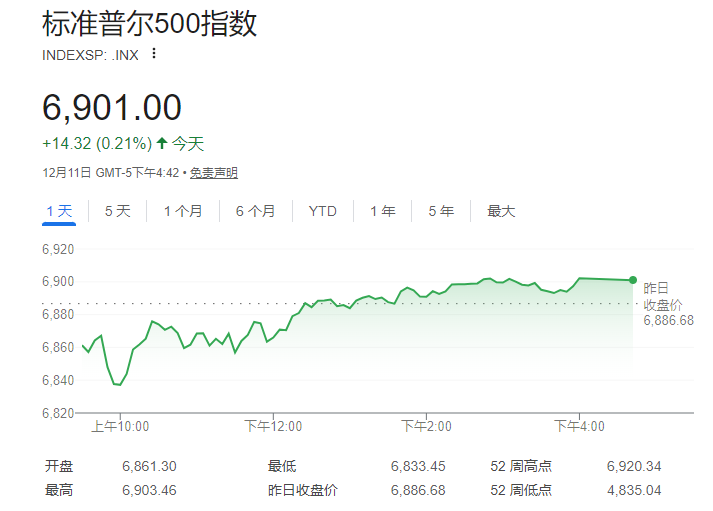Switch chart to 1 年 range
Viewport: 713px width, 511px height.
click(382, 211)
